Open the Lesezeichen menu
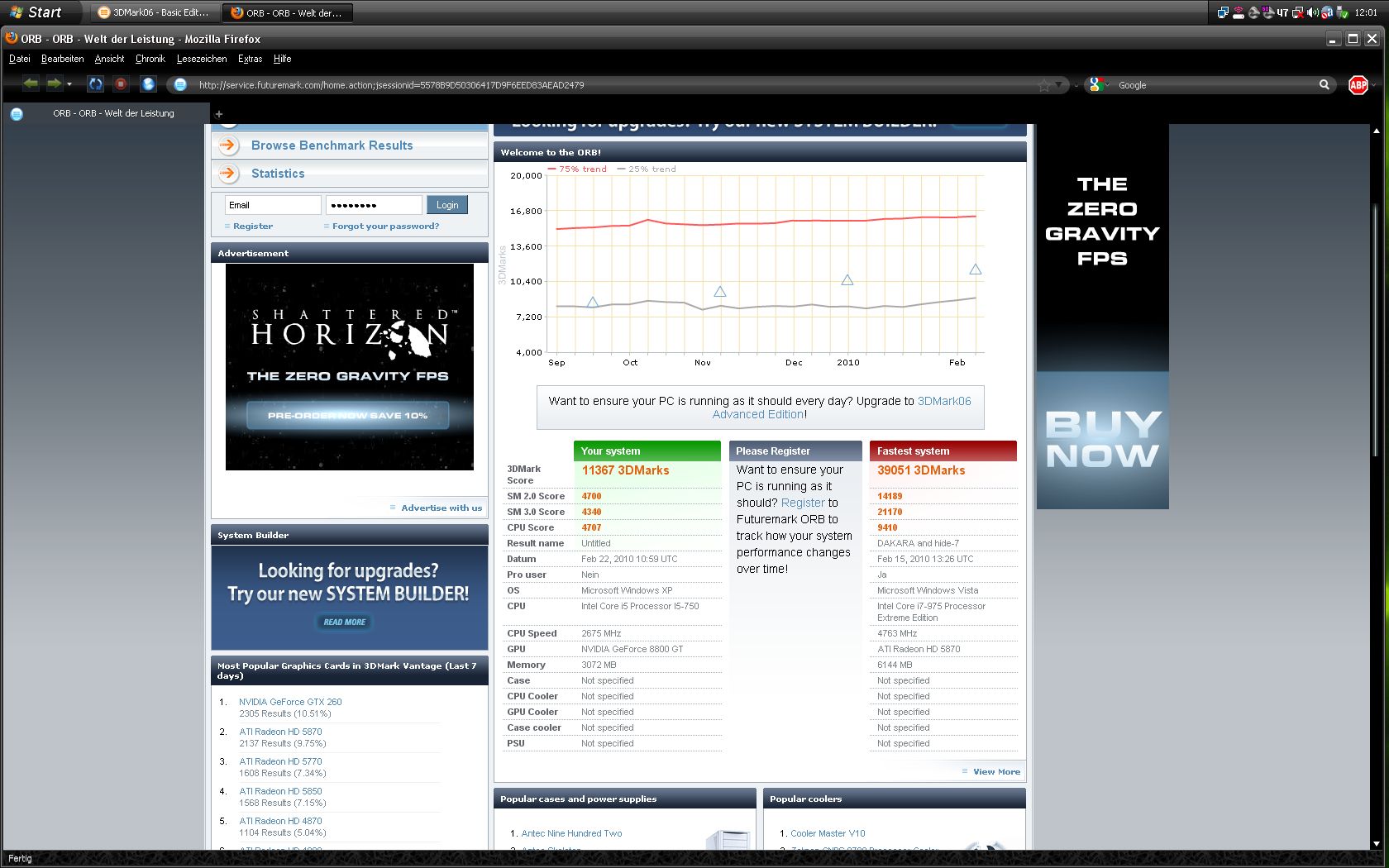The width and height of the screenshot is (1389, 868). tap(201, 59)
